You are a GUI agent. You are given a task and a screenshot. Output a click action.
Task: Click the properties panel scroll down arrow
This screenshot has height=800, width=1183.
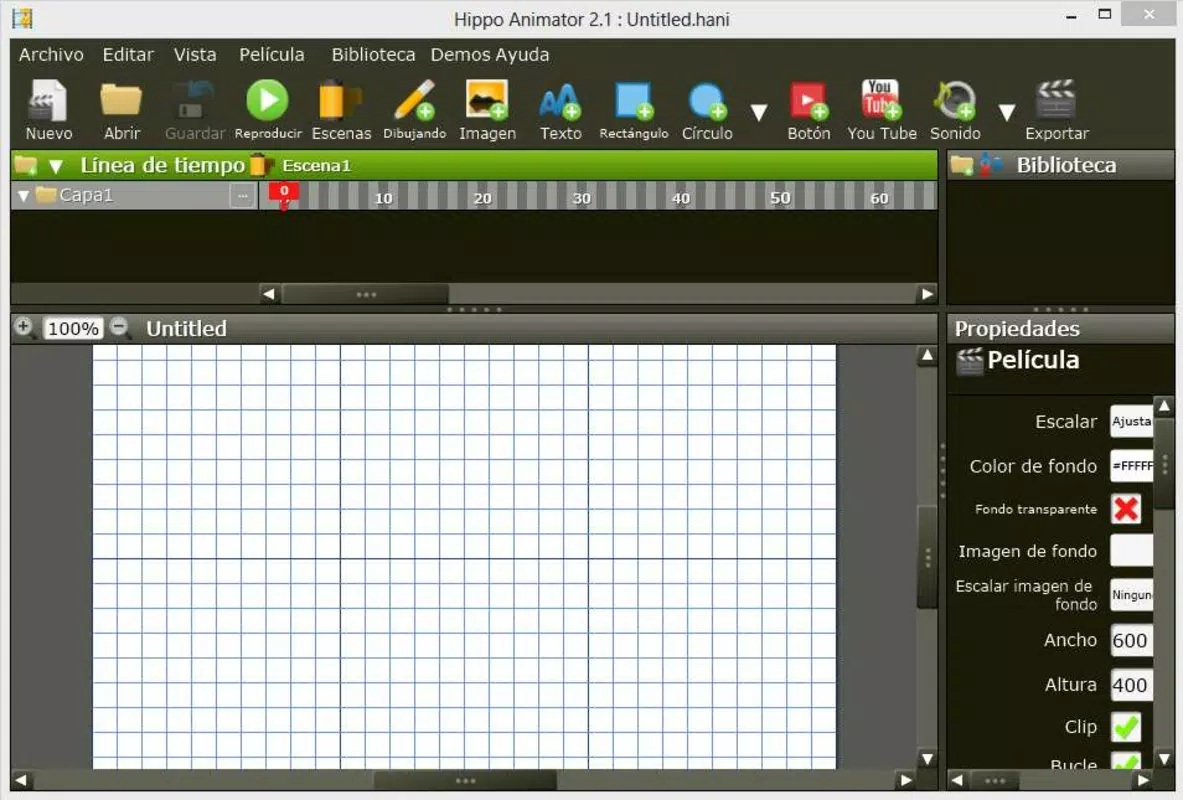[1164, 758]
